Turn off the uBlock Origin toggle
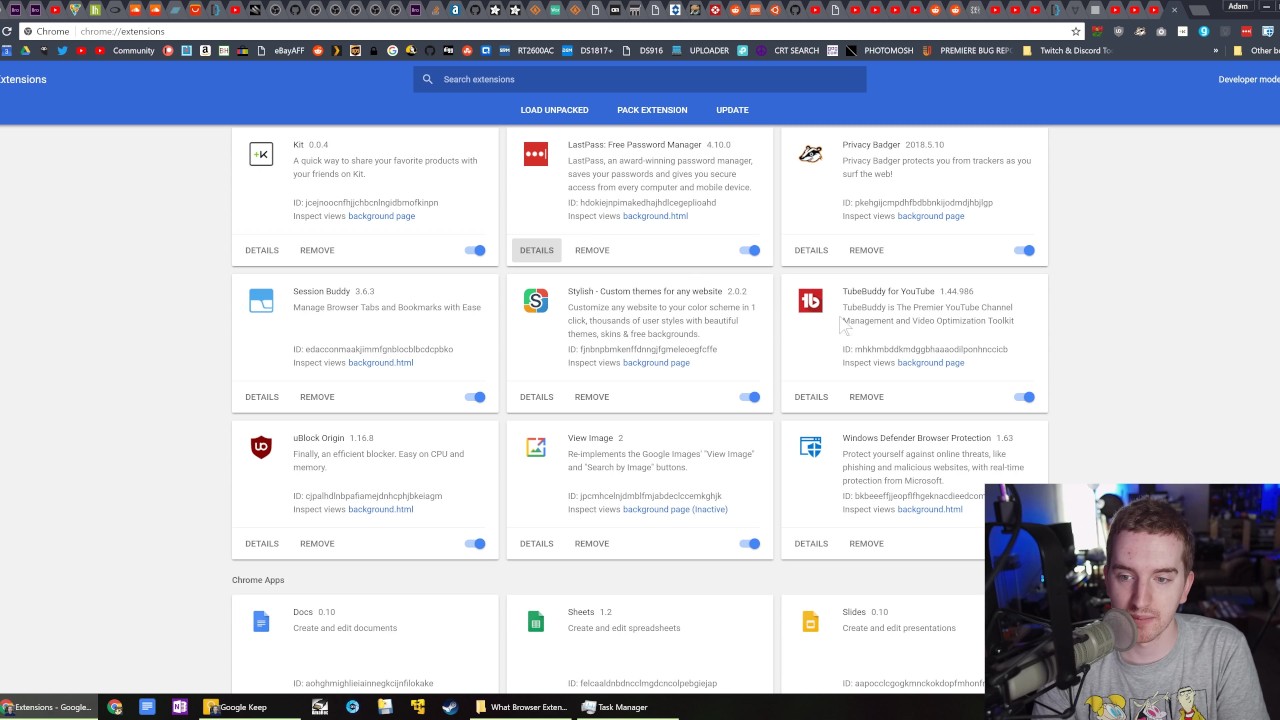 (476, 544)
